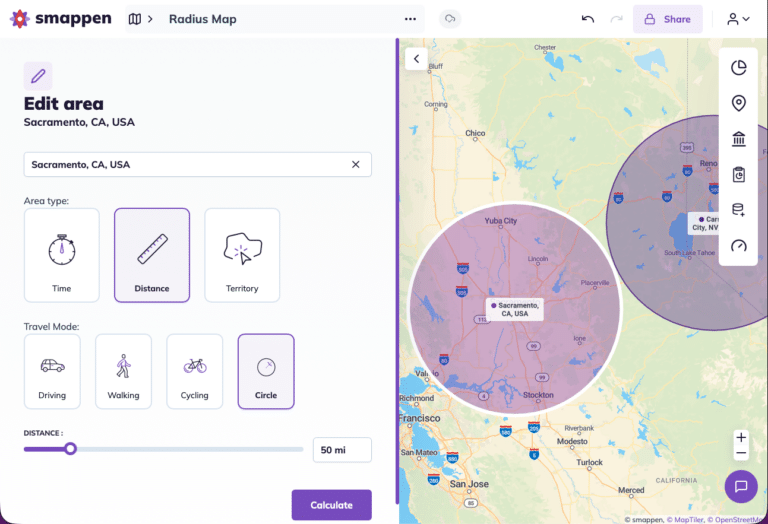Choose Walking travel mode
The height and width of the screenshot is (524, 768).
(123, 372)
